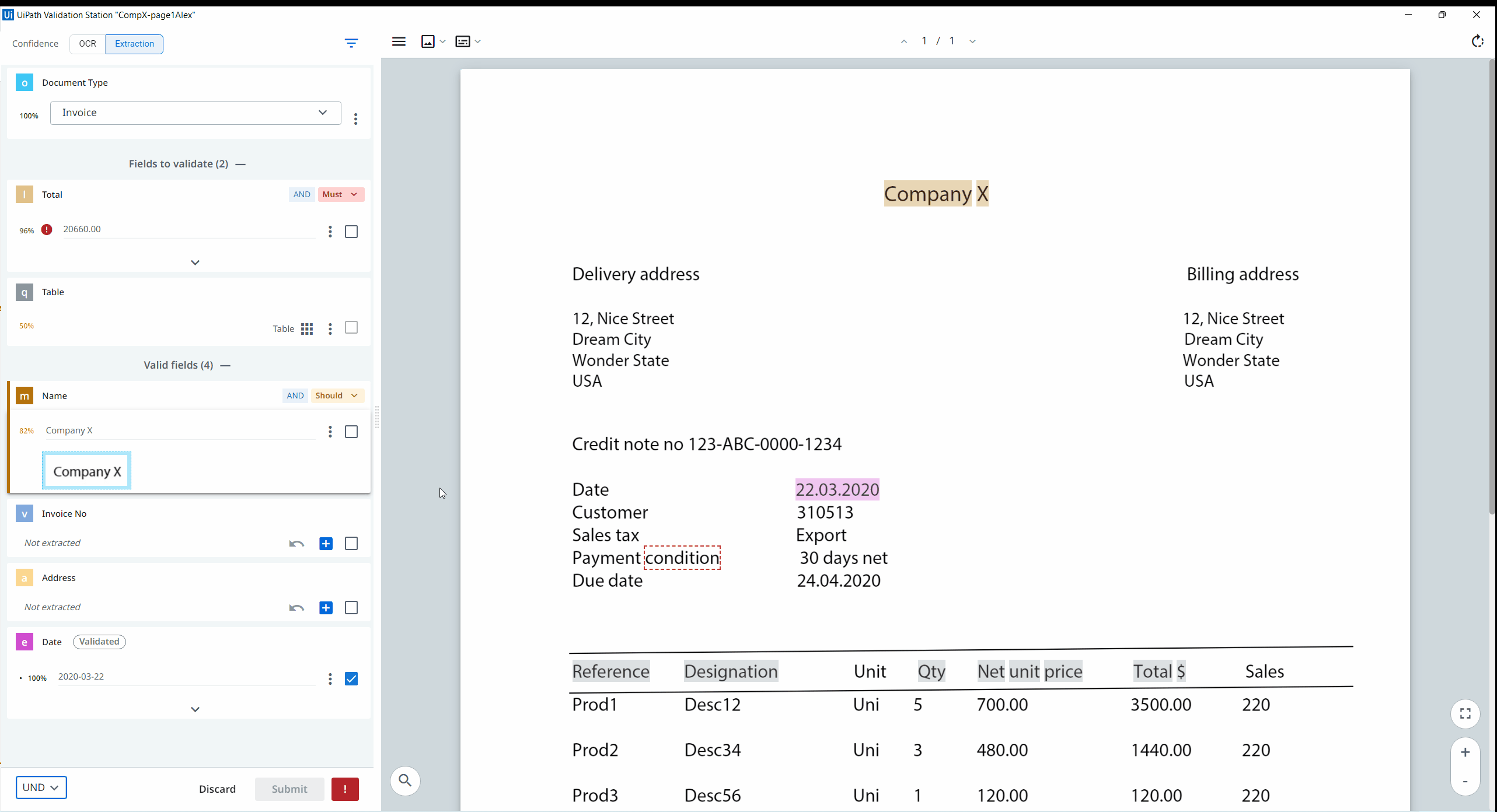Check the Date field validated checkbox
1497x812 pixels.
click(x=351, y=679)
